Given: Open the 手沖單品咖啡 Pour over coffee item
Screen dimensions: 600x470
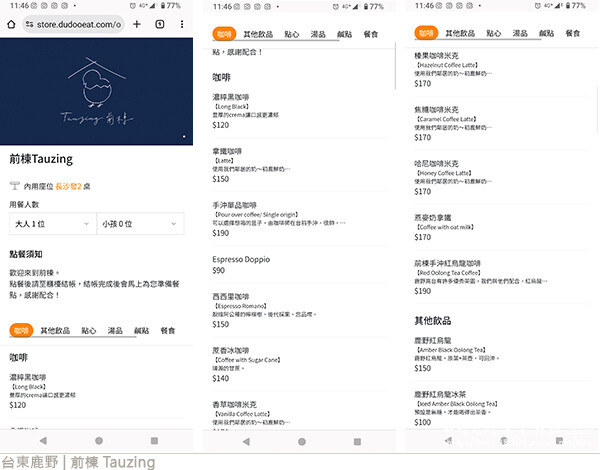Looking at the screenshot, I should click(x=300, y=219).
